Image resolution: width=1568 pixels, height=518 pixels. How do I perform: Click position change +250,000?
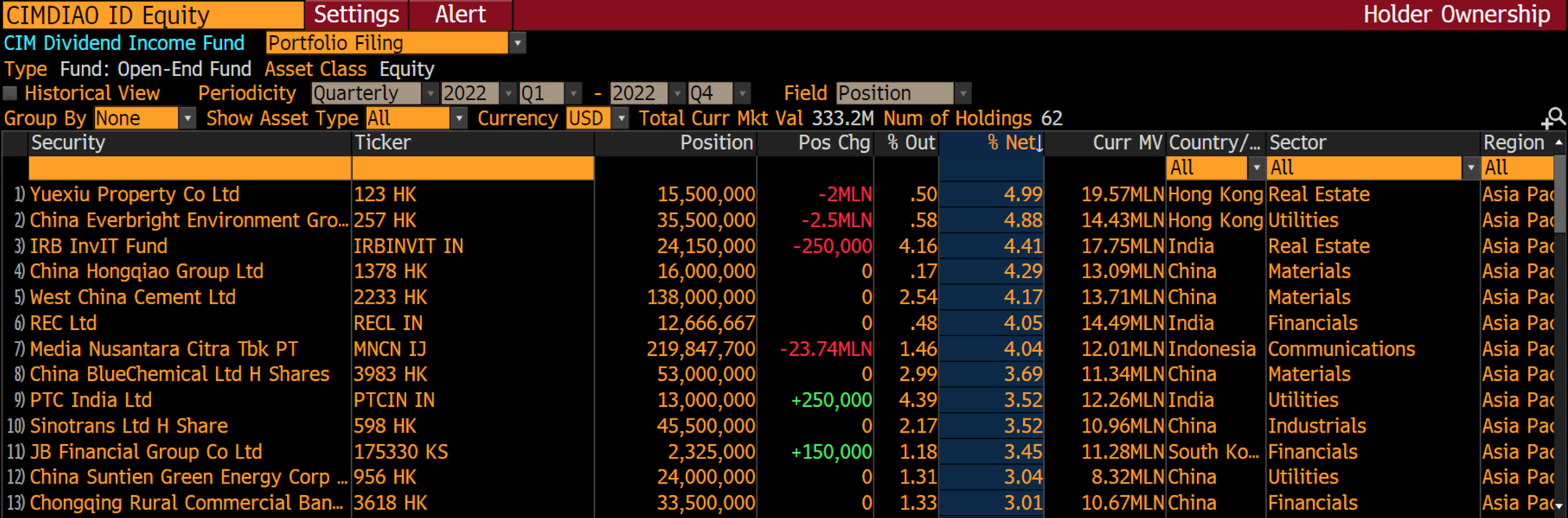[831, 400]
